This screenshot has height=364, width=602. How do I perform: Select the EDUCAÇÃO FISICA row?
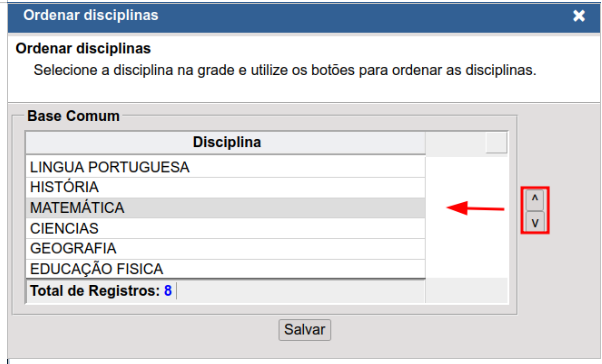click(226, 269)
